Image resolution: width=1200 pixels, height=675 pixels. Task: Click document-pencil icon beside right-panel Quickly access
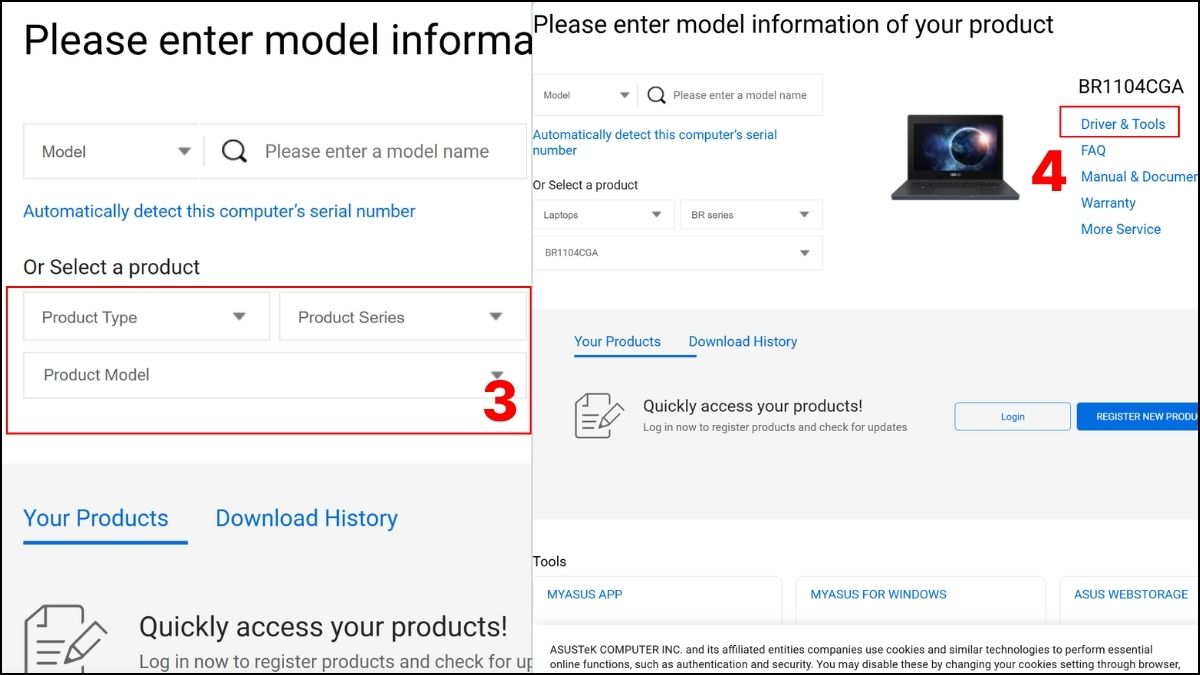pos(599,416)
